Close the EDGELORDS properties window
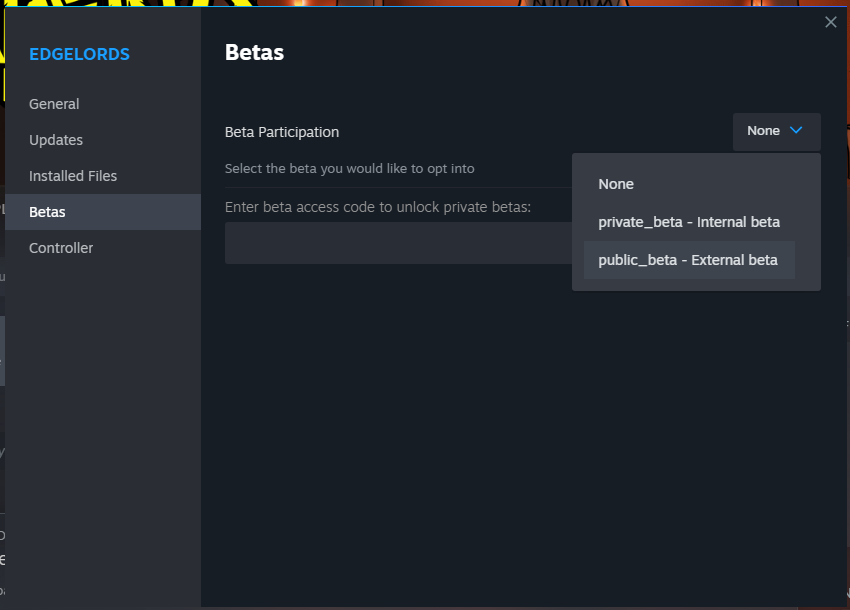The width and height of the screenshot is (850, 610). [830, 22]
